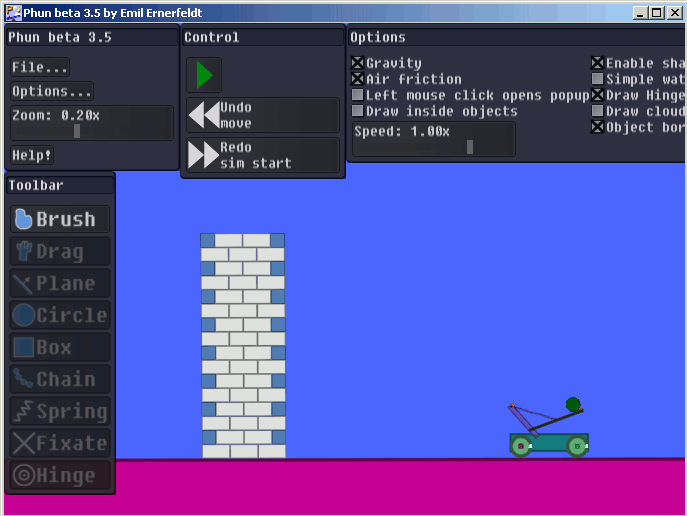Open the Options... menu
Image resolution: width=687 pixels, height=516 pixels.
[x=52, y=91]
